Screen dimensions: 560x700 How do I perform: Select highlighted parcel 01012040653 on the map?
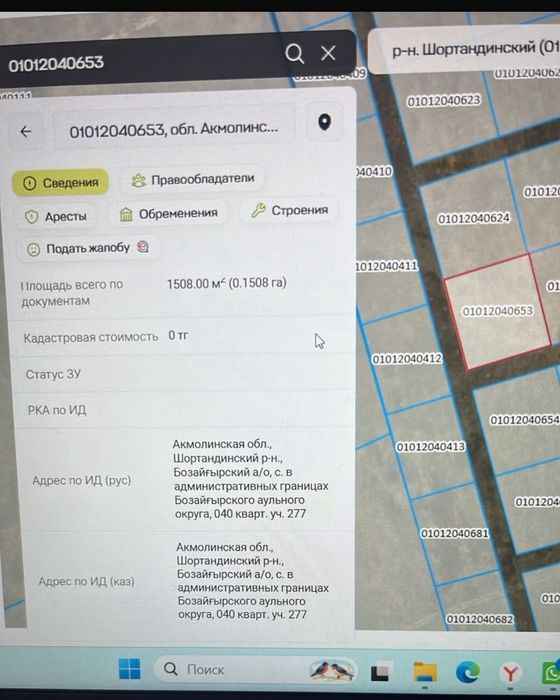[497, 311]
